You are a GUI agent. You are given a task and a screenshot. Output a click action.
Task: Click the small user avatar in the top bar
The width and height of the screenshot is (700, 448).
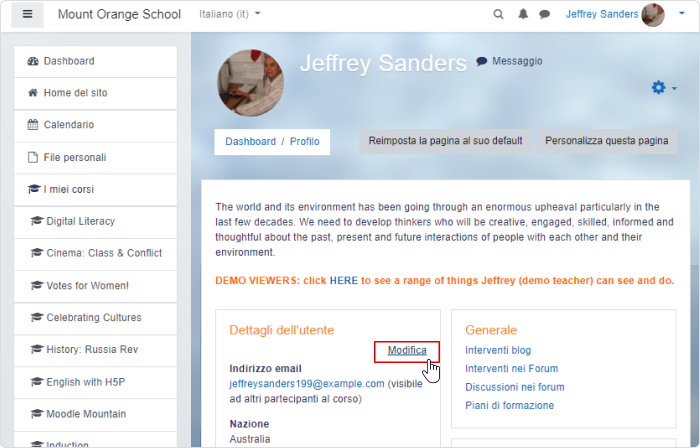[x=653, y=15]
